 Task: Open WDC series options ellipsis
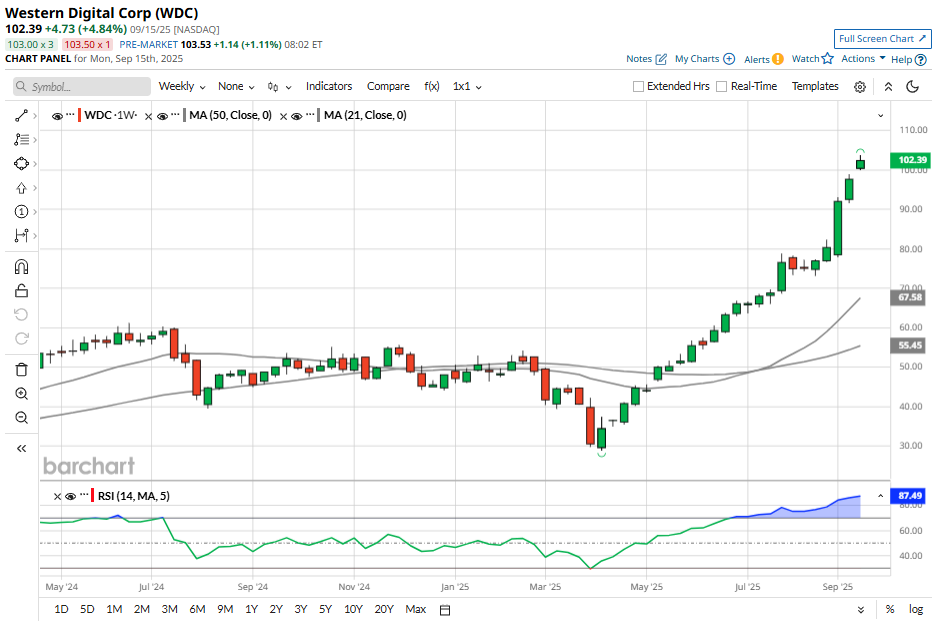pyautogui.click(x=70, y=114)
